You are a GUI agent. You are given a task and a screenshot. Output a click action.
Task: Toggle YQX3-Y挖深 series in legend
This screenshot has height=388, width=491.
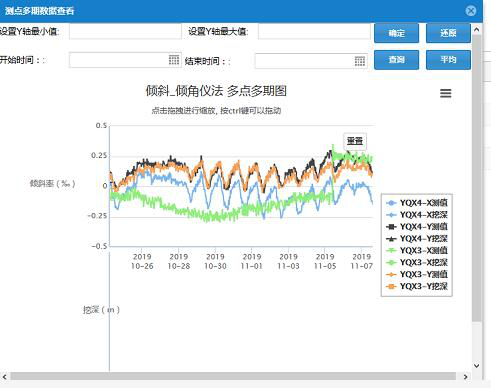click(417, 286)
